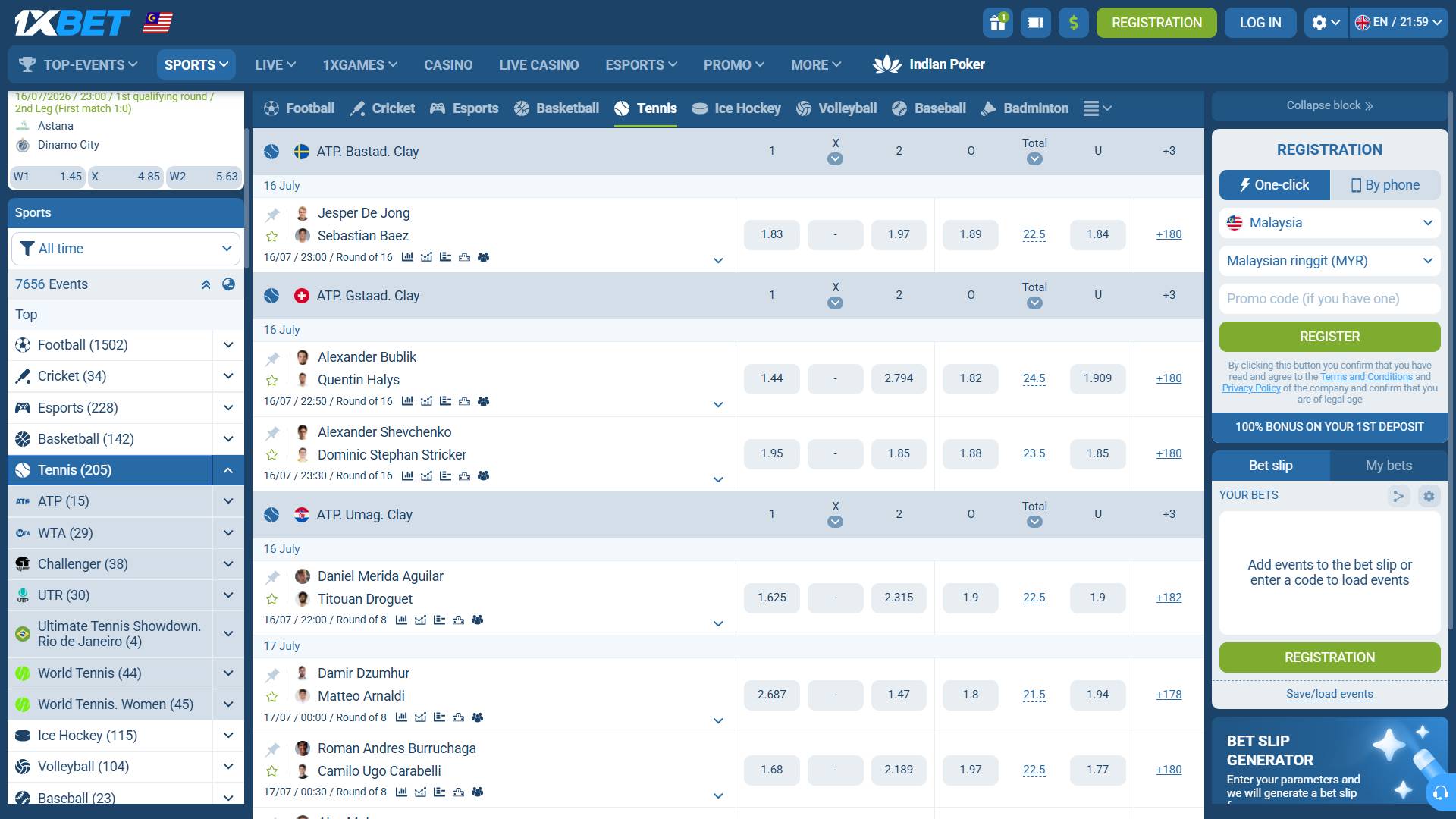
Task: Open the Malaysia country dropdown
Action: pyautogui.click(x=1330, y=223)
